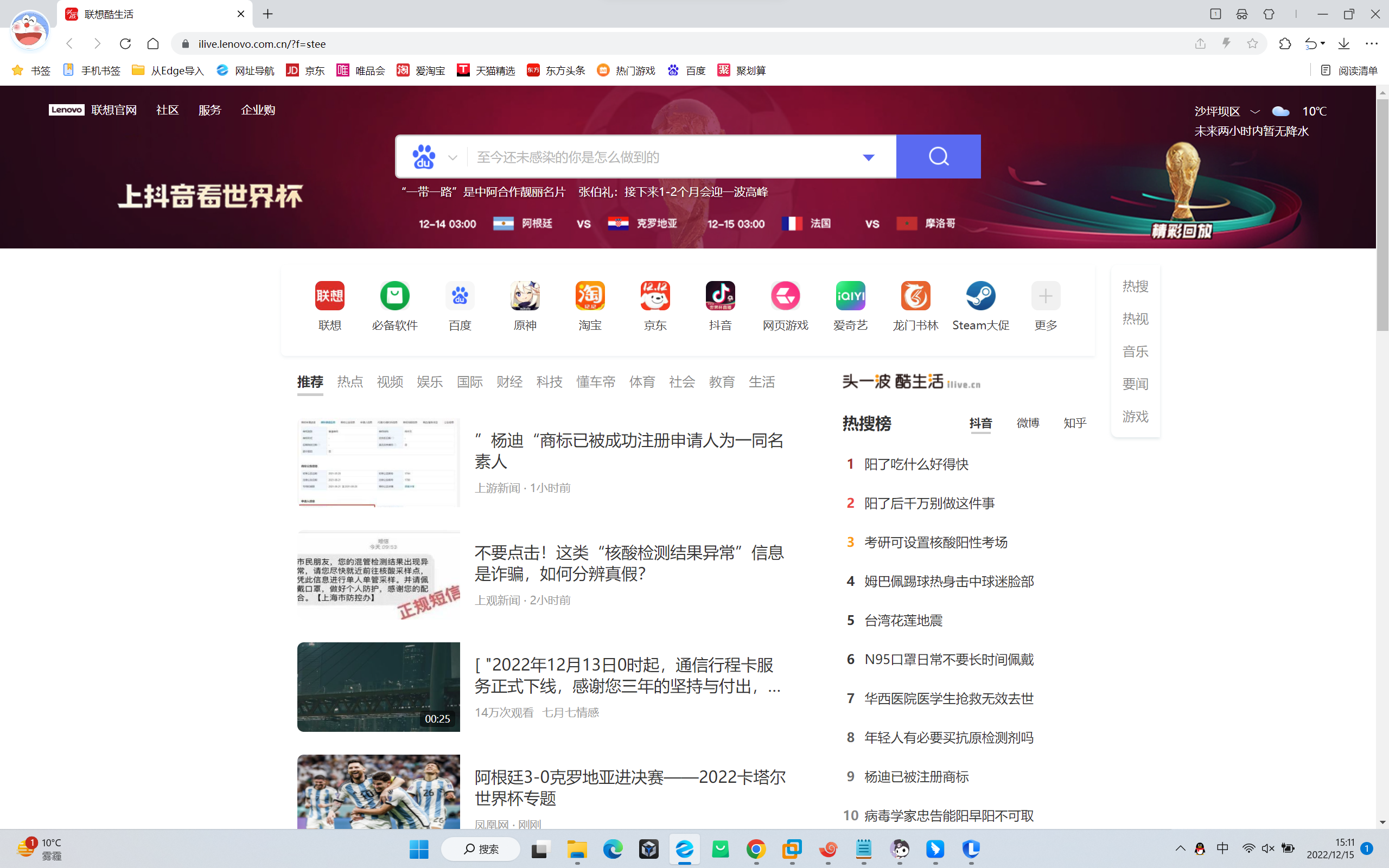This screenshot has width=1389, height=868.
Task: Open the 网页游戏 shortcut icon
Action: (785, 296)
